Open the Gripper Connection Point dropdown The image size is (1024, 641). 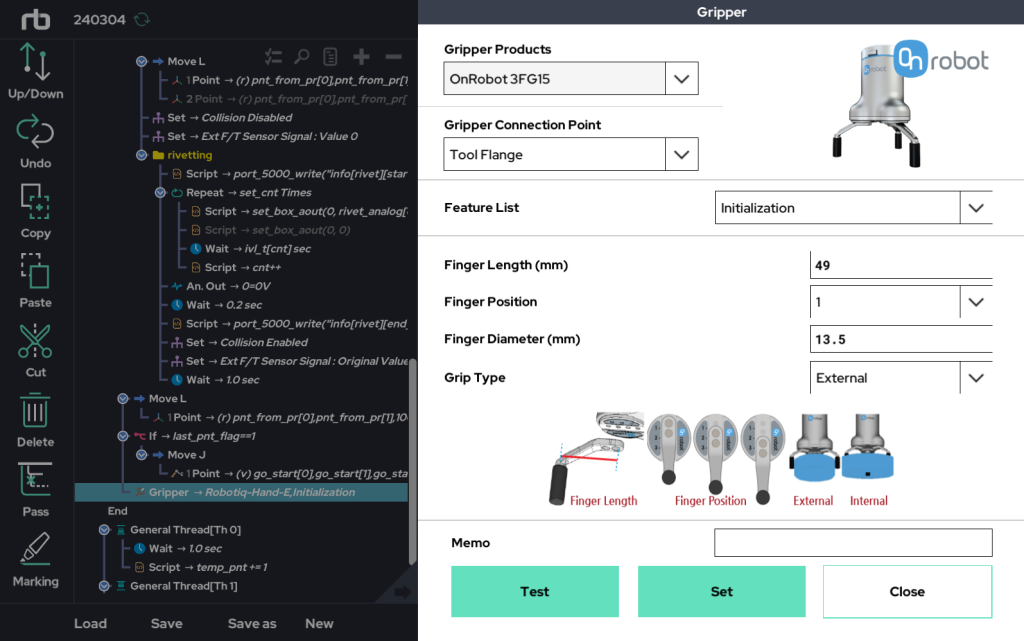pyautogui.click(x=681, y=155)
